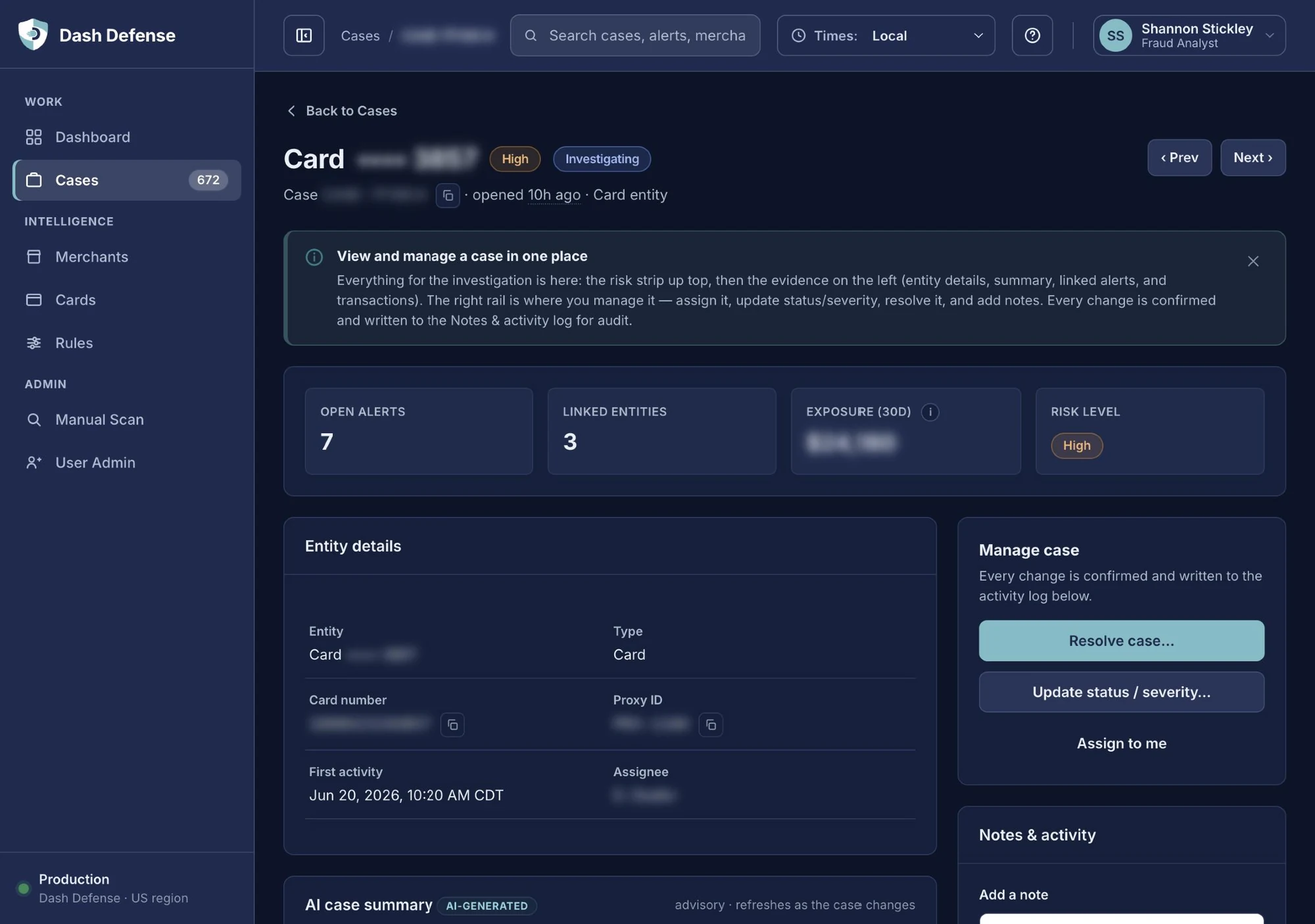Click the Dashboard grid icon
This screenshot has height=924, width=1315.
[x=34, y=137]
